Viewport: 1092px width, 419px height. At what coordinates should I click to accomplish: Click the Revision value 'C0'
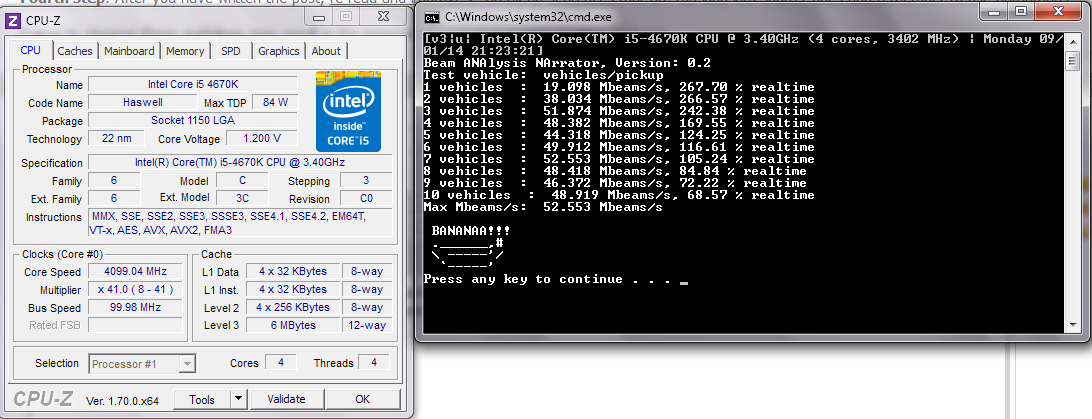(x=366, y=198)
